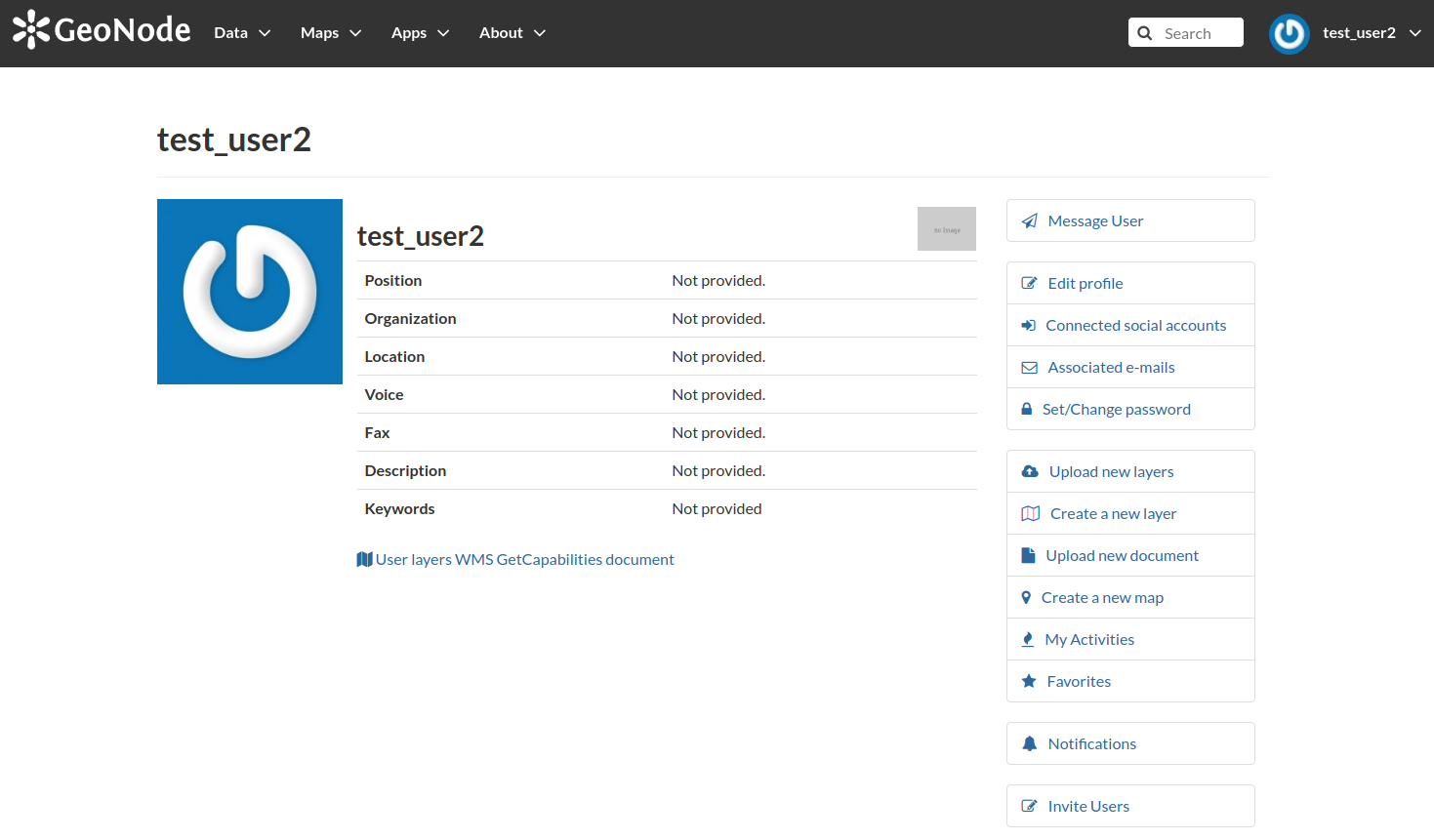View My Activities
The image size is (1434, 840).
click(1130, 640)
